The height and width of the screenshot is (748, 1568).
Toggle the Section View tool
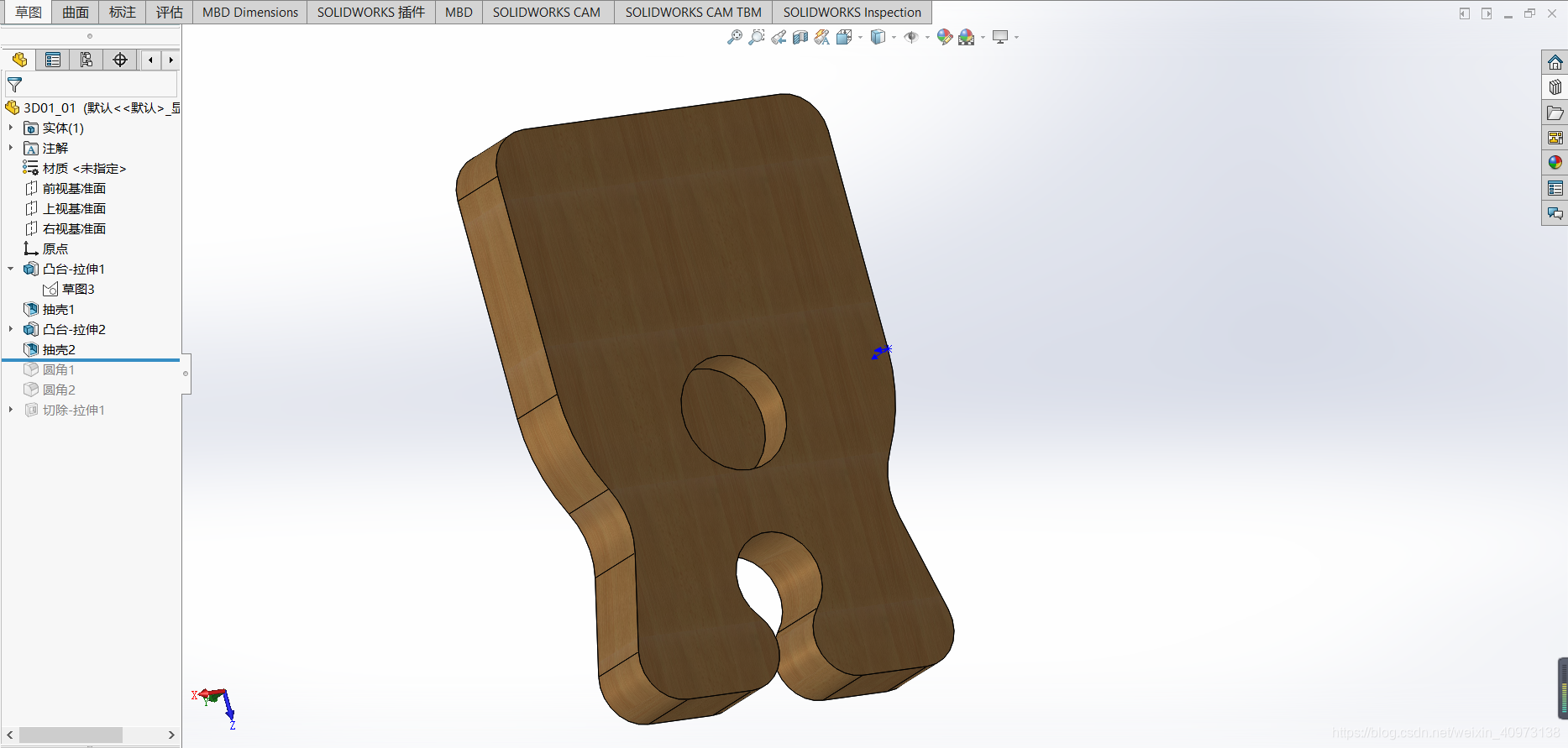pyautogui.click(x=800, y=37)
